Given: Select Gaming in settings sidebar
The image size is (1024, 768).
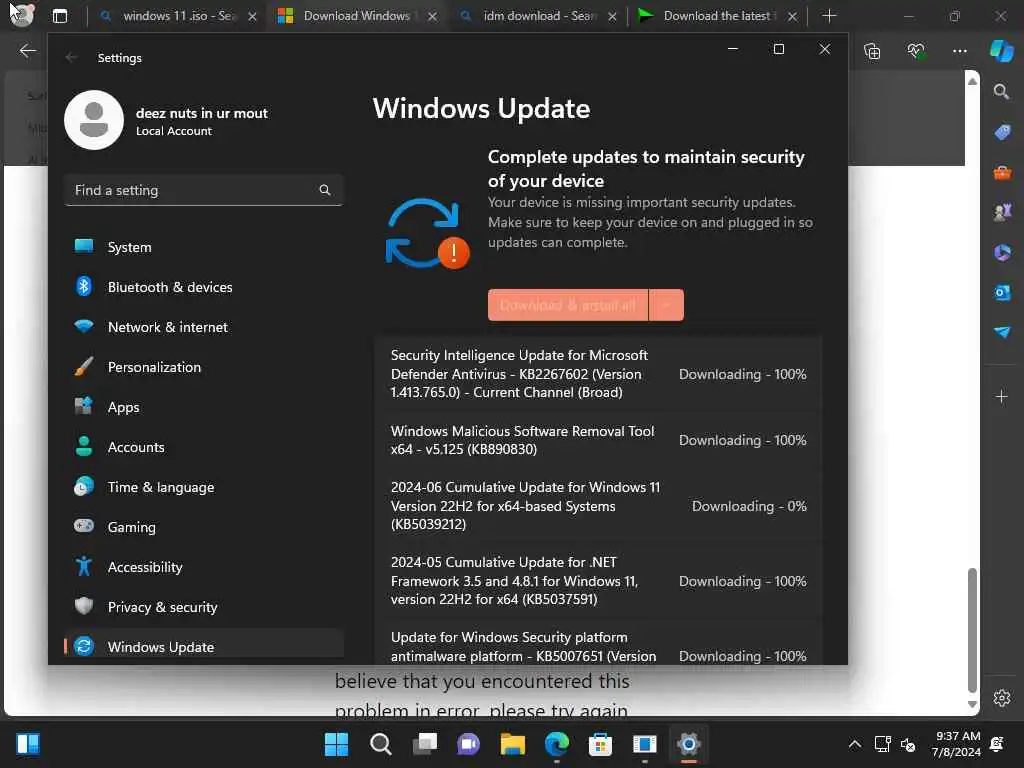Looking at the screenshot, I should click(x=204, y=526).
